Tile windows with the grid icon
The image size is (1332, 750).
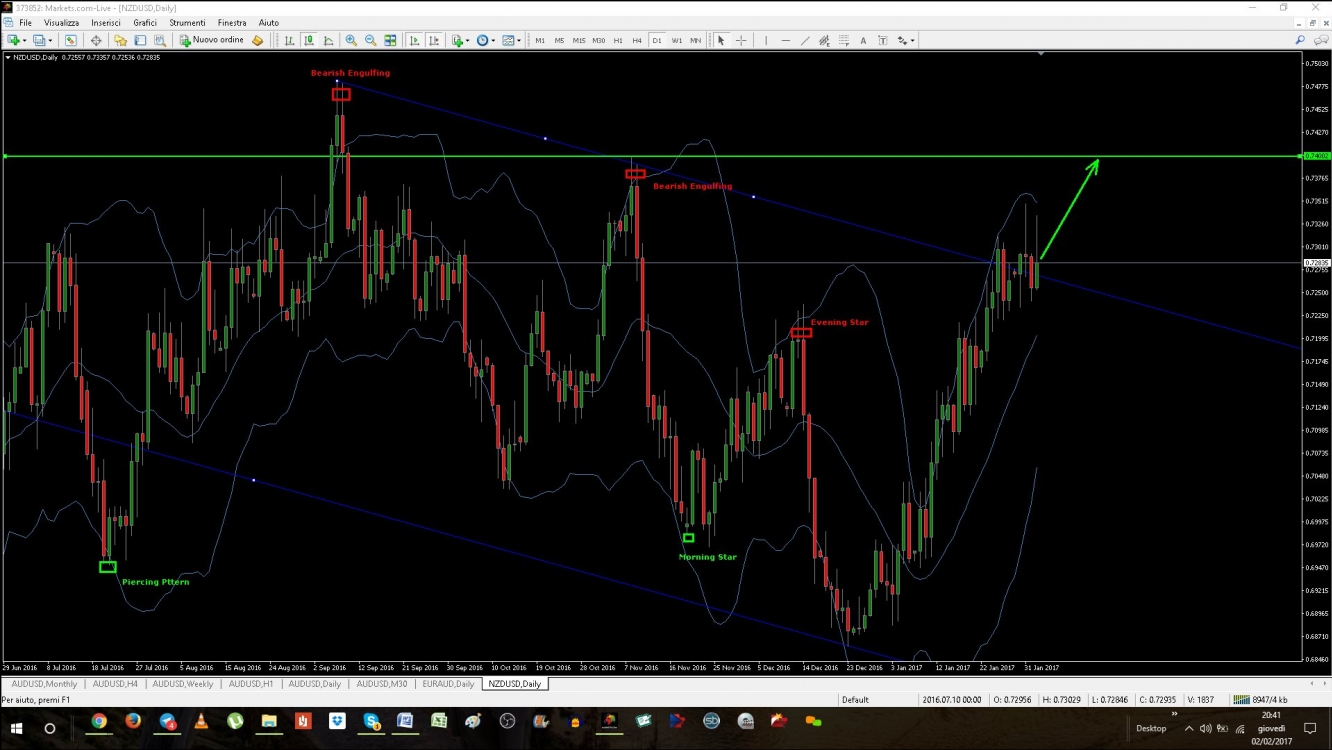[x=390, y=40]
